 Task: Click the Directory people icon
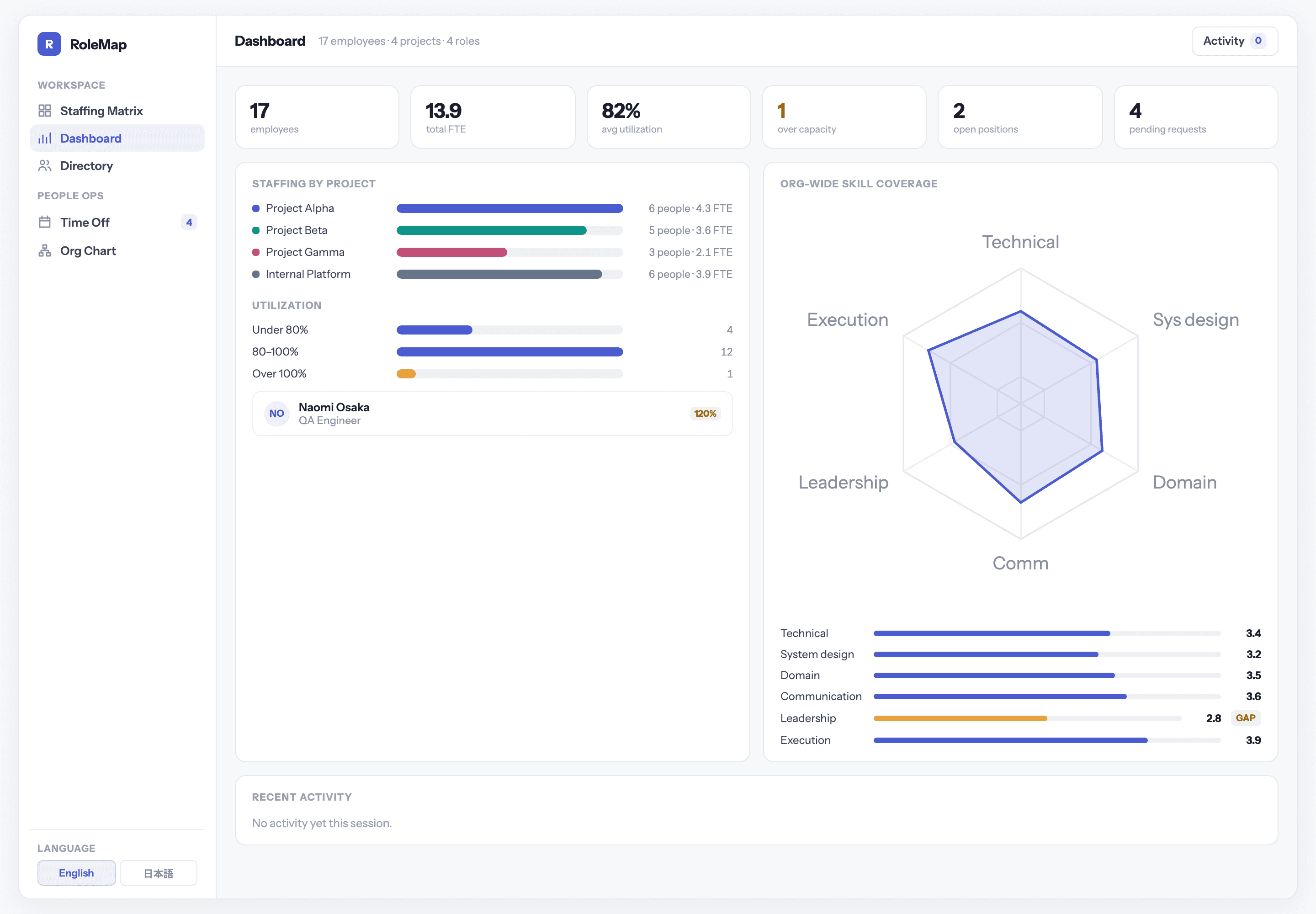click(45, 165)
